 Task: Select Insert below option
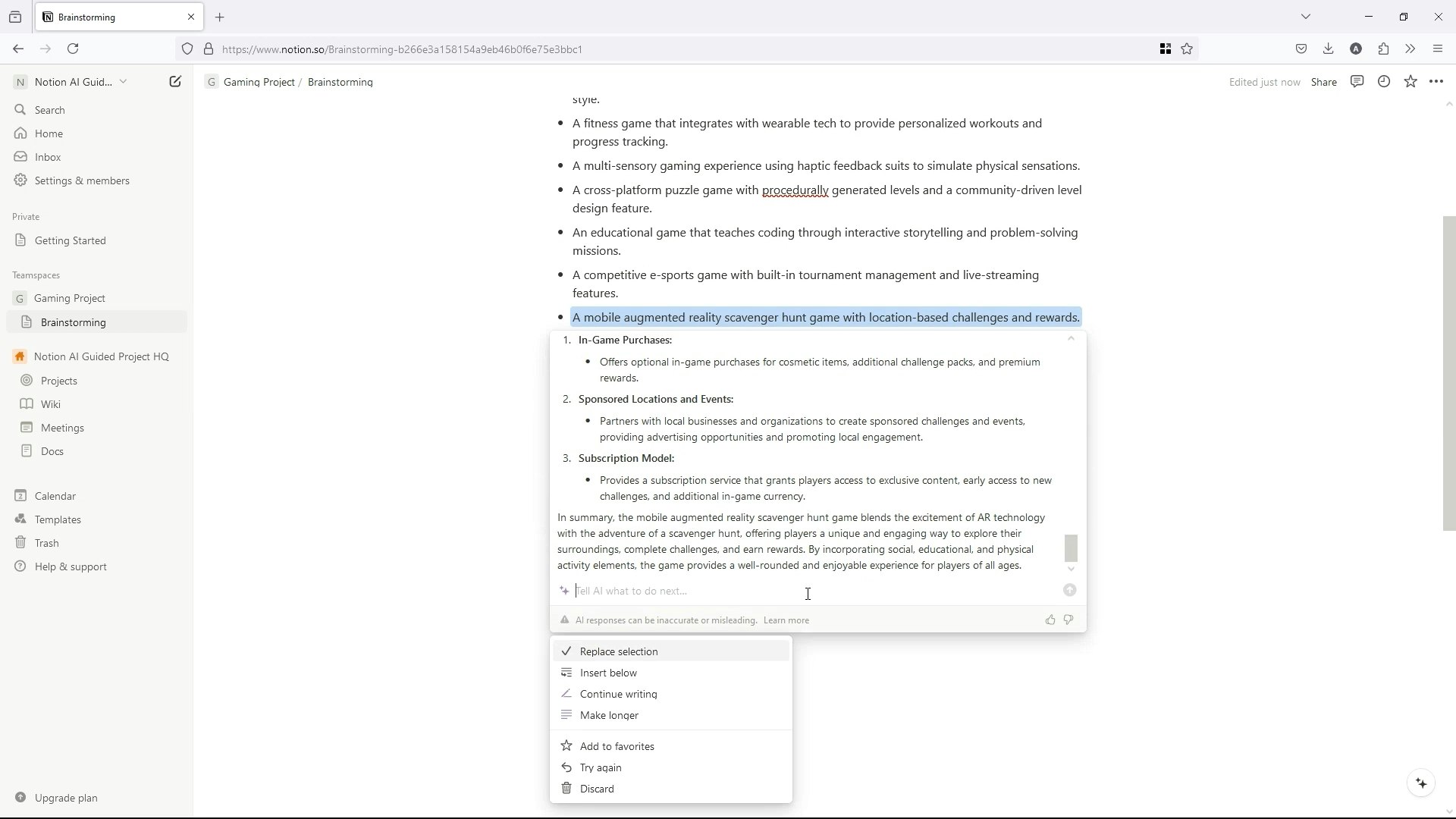607,673
